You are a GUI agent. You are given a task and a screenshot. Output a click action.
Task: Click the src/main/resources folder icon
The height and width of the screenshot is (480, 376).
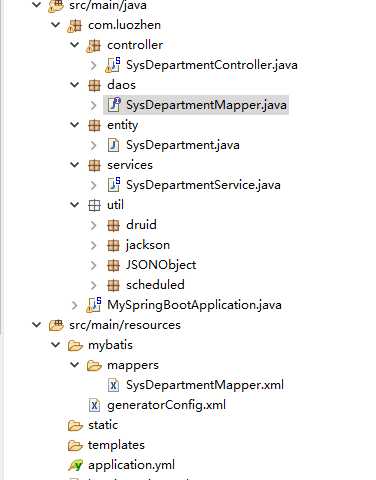point(56,325)
